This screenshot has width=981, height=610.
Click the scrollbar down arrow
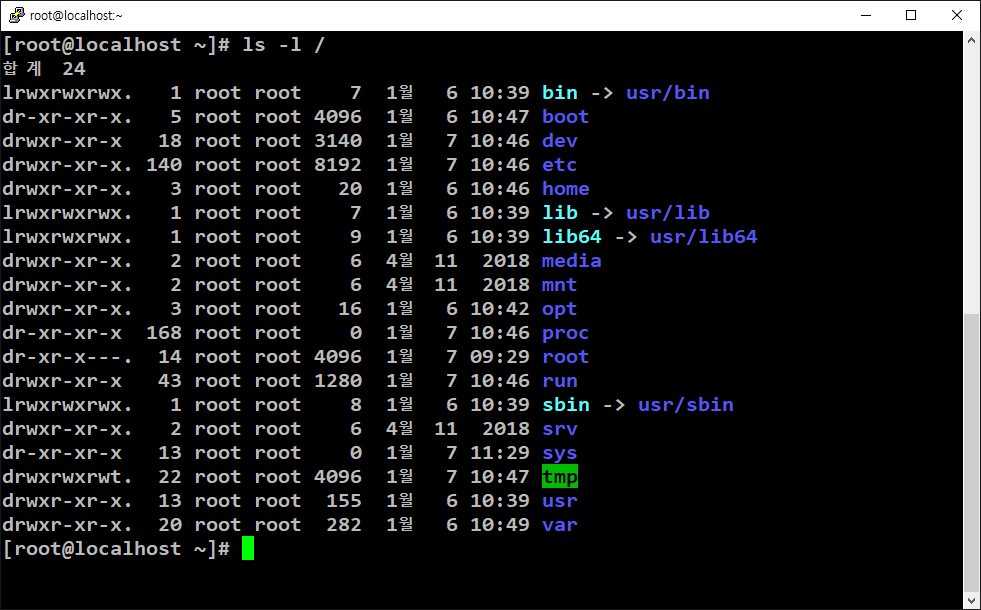pyautogui.click(x=971, y=599)
